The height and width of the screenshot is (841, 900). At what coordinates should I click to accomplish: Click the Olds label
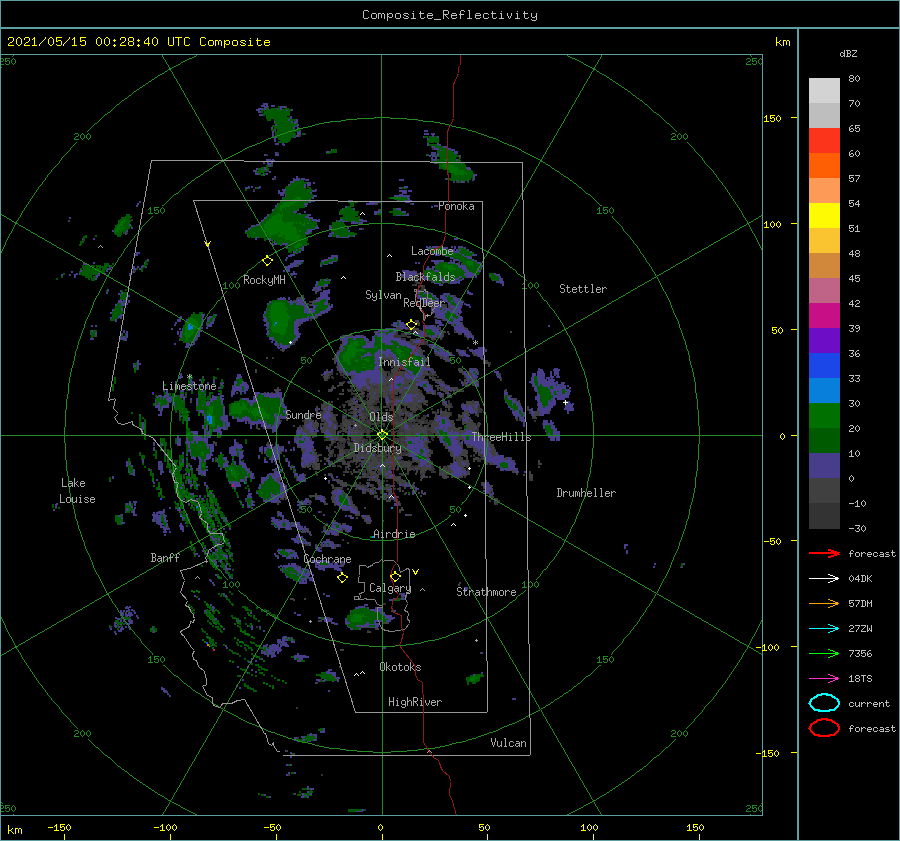pyautogui.click(x=381, y=417)
